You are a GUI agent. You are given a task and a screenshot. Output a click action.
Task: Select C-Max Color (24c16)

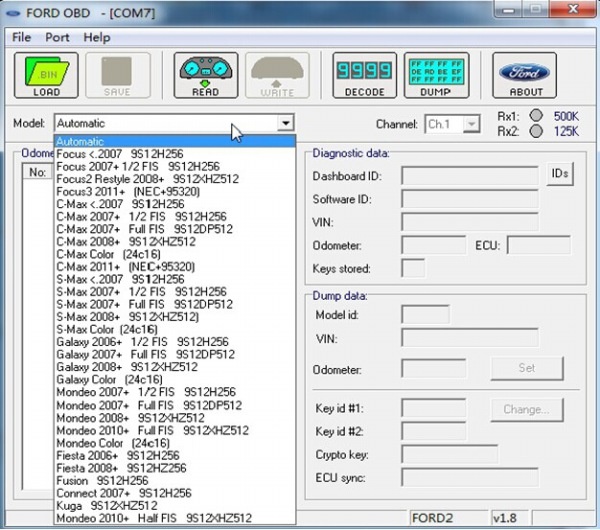click(x=175, y=254)
